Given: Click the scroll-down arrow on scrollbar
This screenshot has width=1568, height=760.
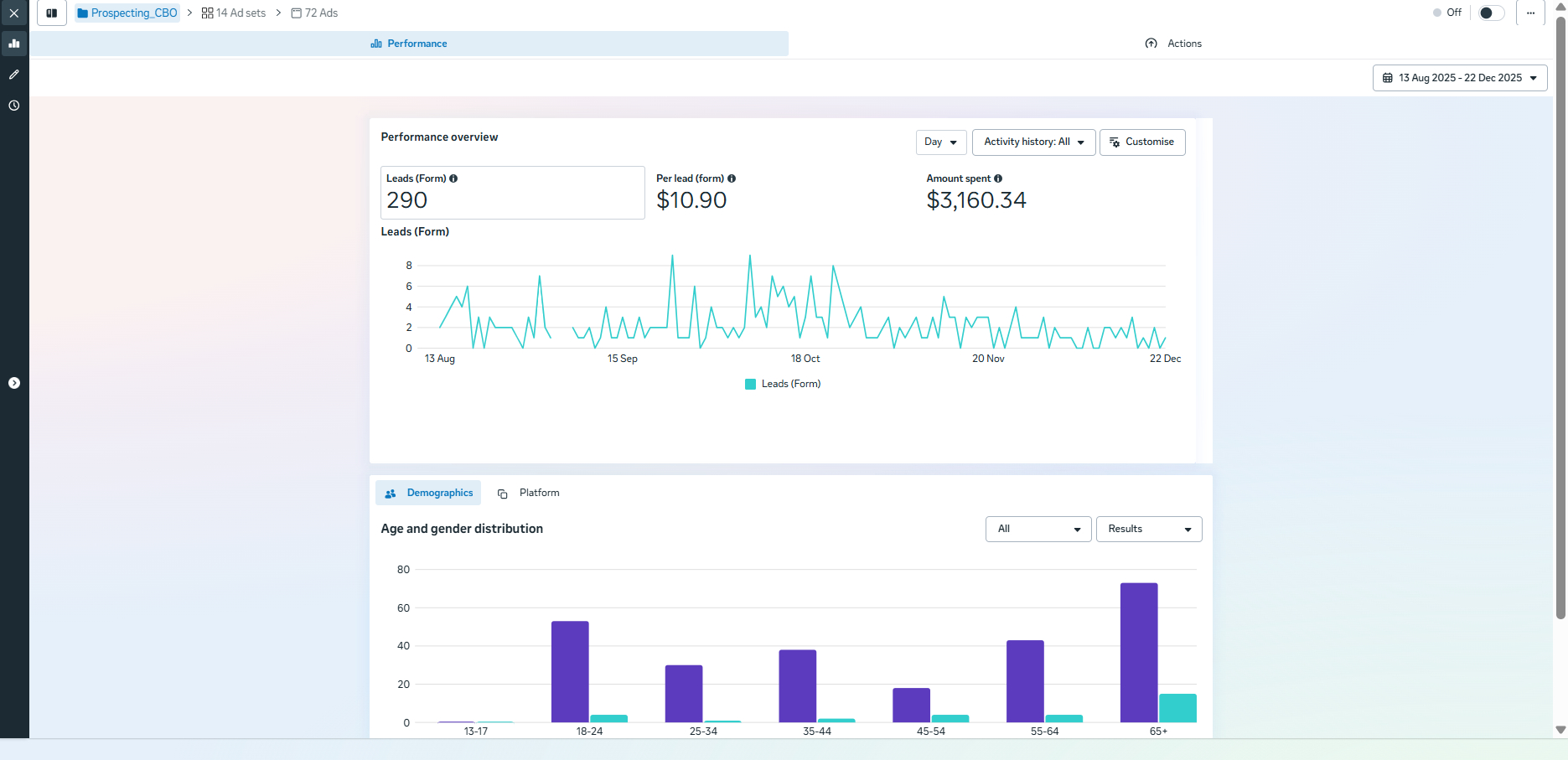Looking at the screenshot, I should pyautogui.click(x=1560, y=730).
